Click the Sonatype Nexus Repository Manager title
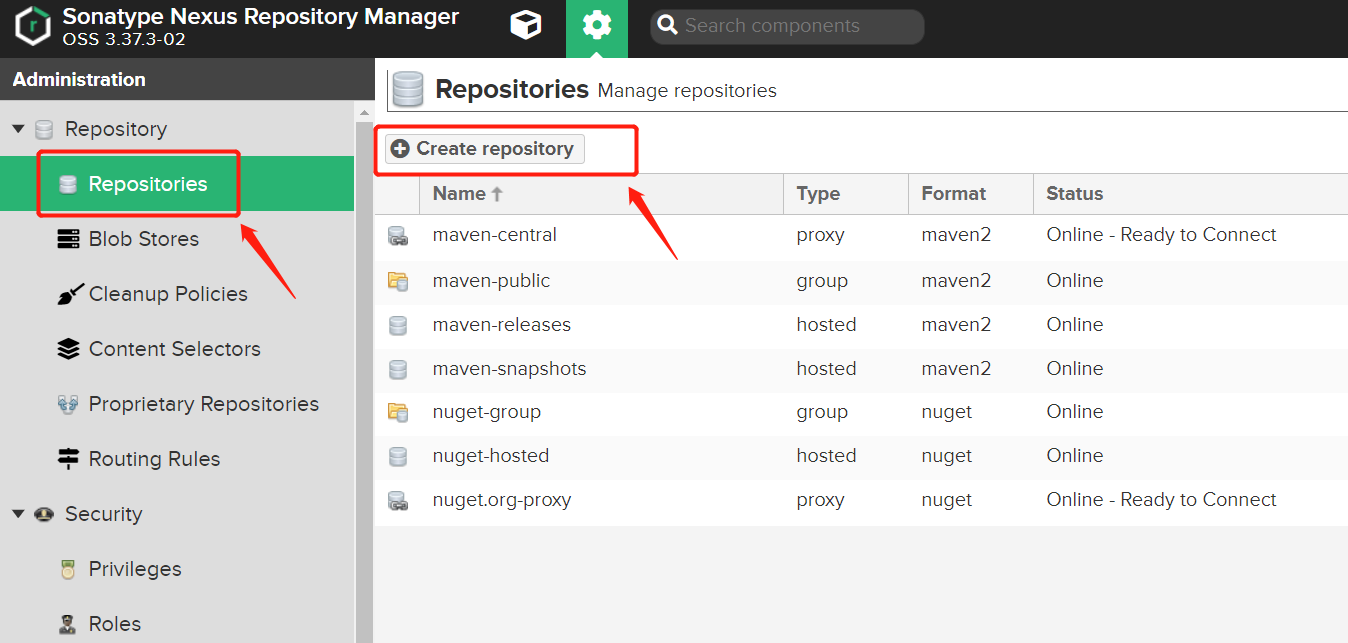 tap(261, 17)
